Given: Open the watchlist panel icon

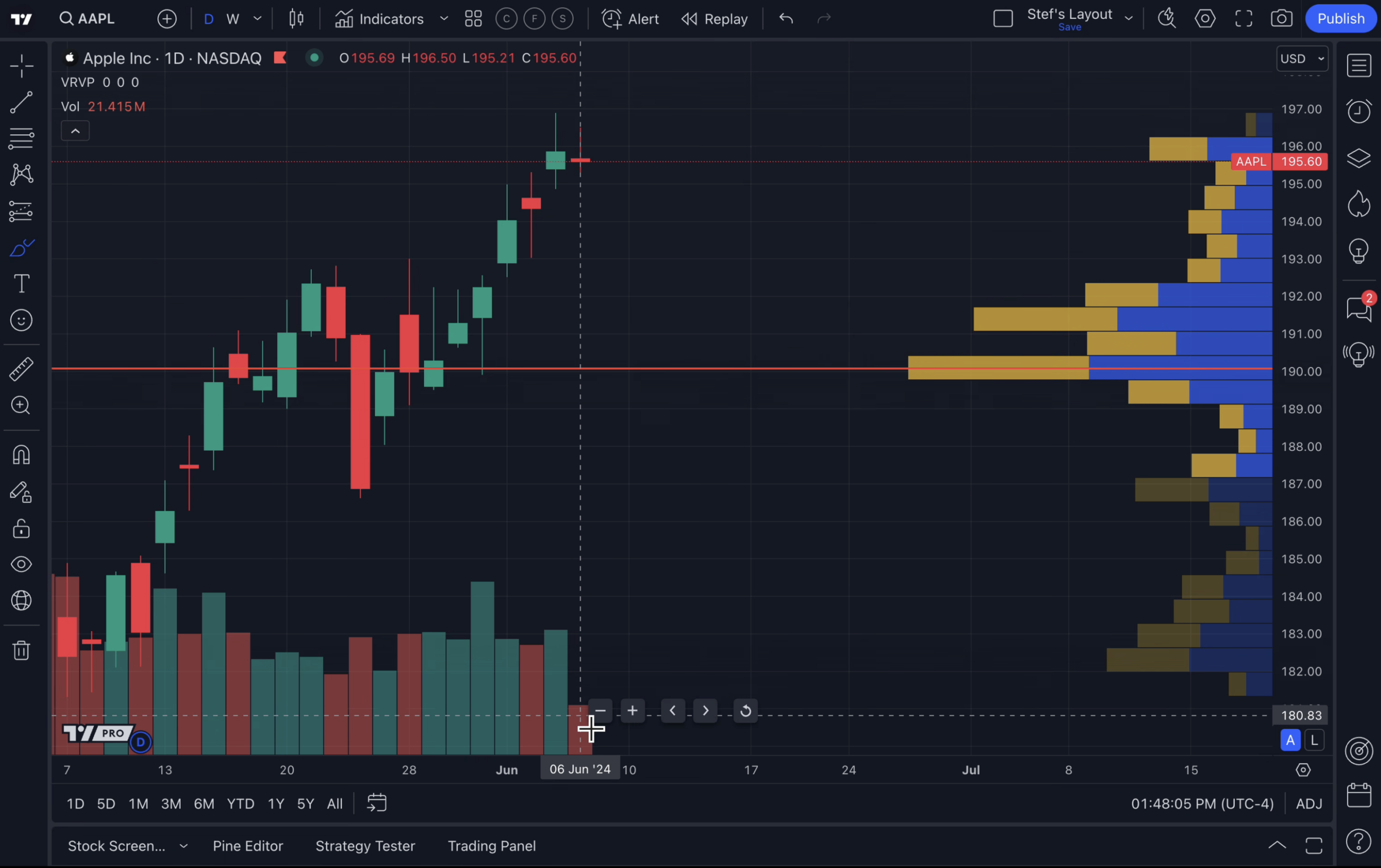Looking at the screenshot, I should tap(1359, 65).
